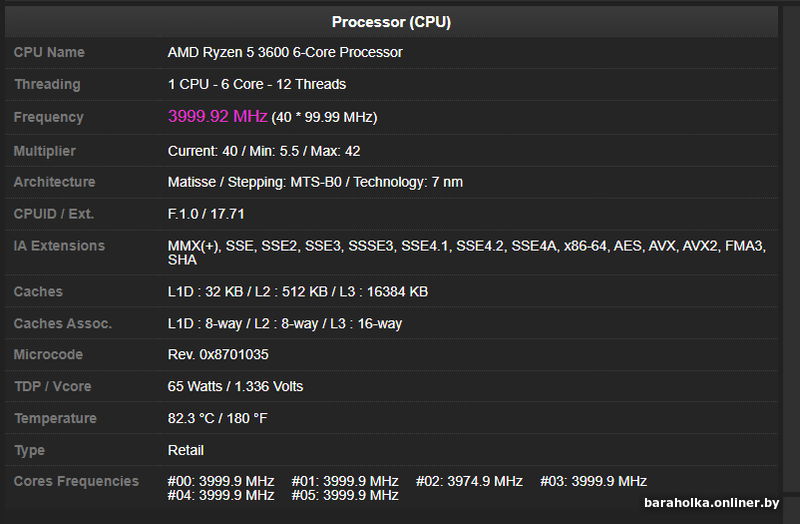Click the Architecture label

click(x=54, y=182)
